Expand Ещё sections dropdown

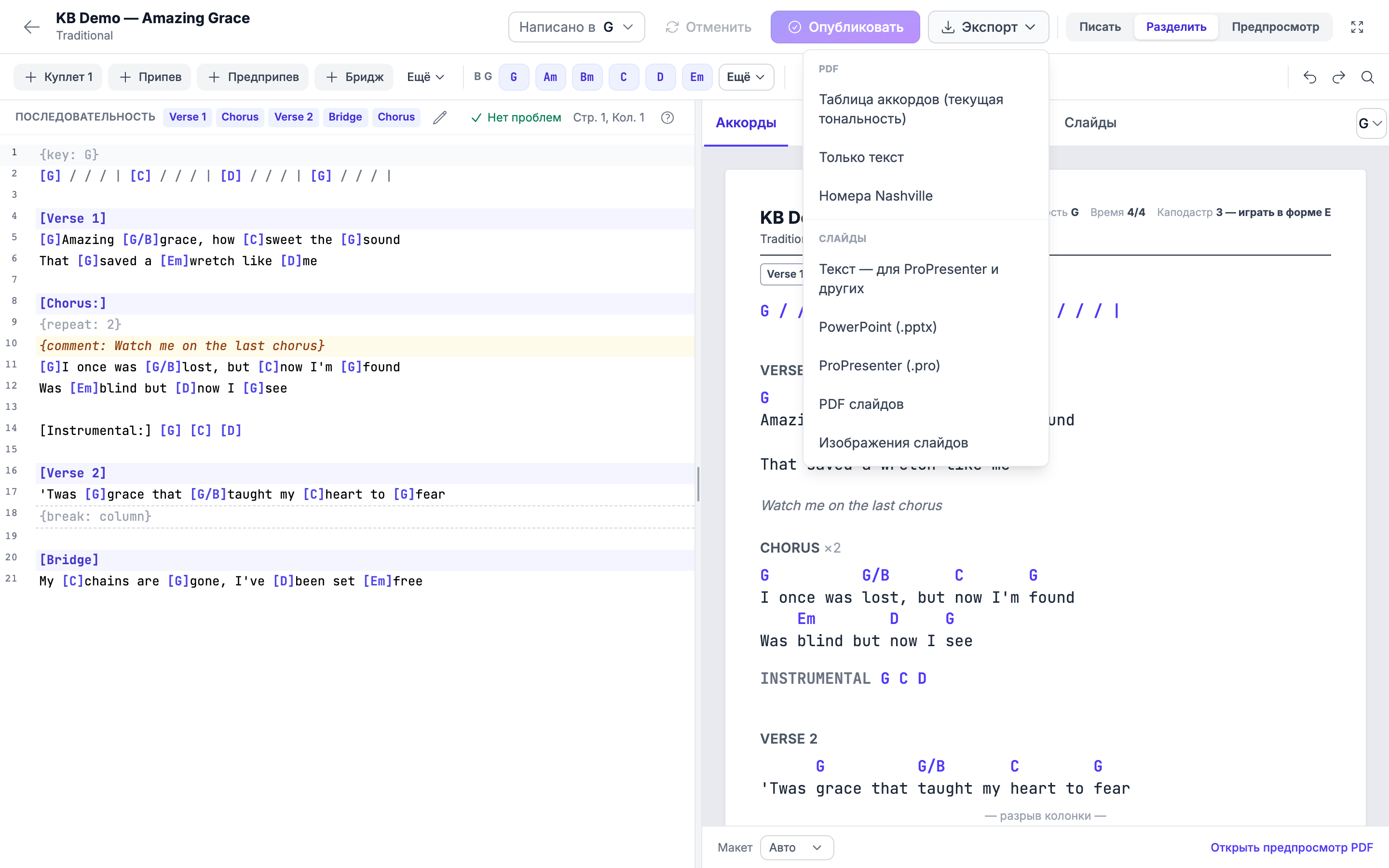pyautogui.click(x=425, y=77)
